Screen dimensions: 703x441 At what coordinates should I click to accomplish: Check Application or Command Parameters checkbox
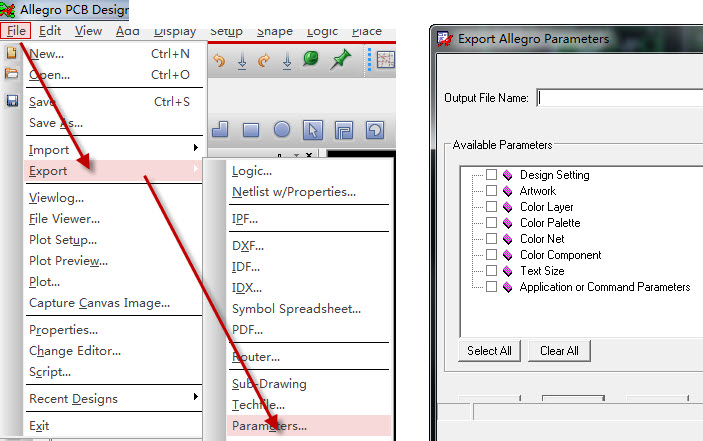pos(491,287)
